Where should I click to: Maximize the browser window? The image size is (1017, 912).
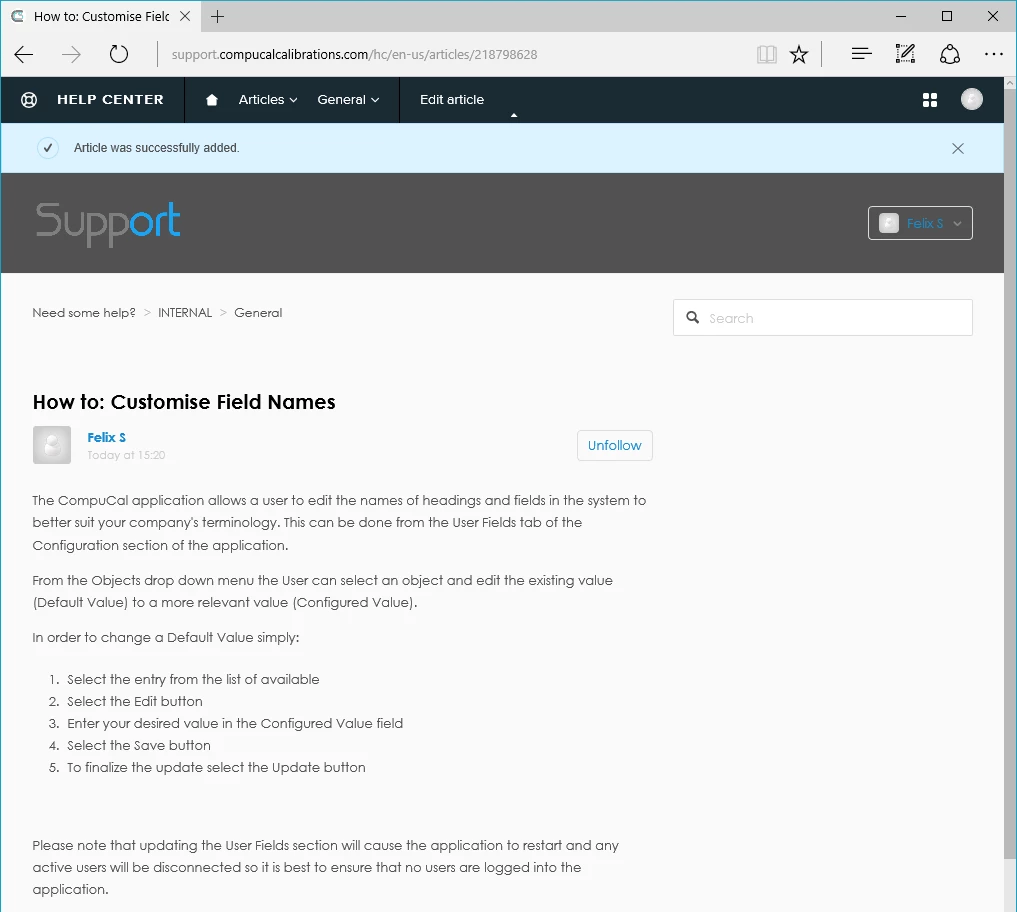[947, 16]
